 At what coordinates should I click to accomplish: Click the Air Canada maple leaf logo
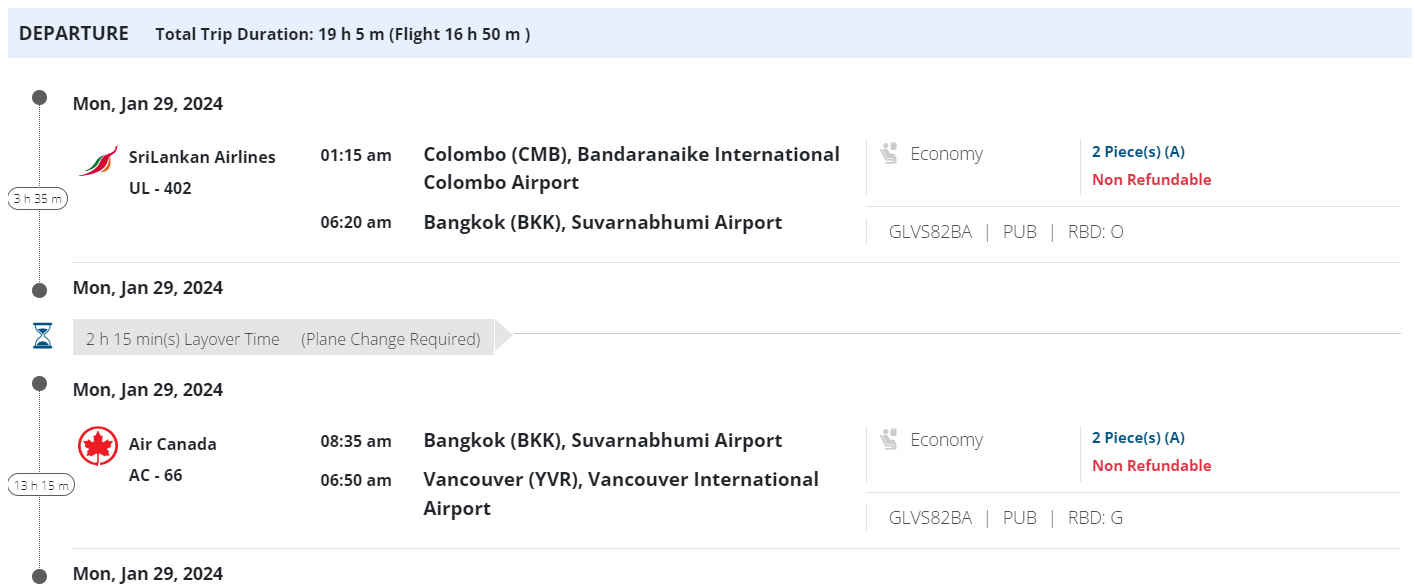point(98,447)
